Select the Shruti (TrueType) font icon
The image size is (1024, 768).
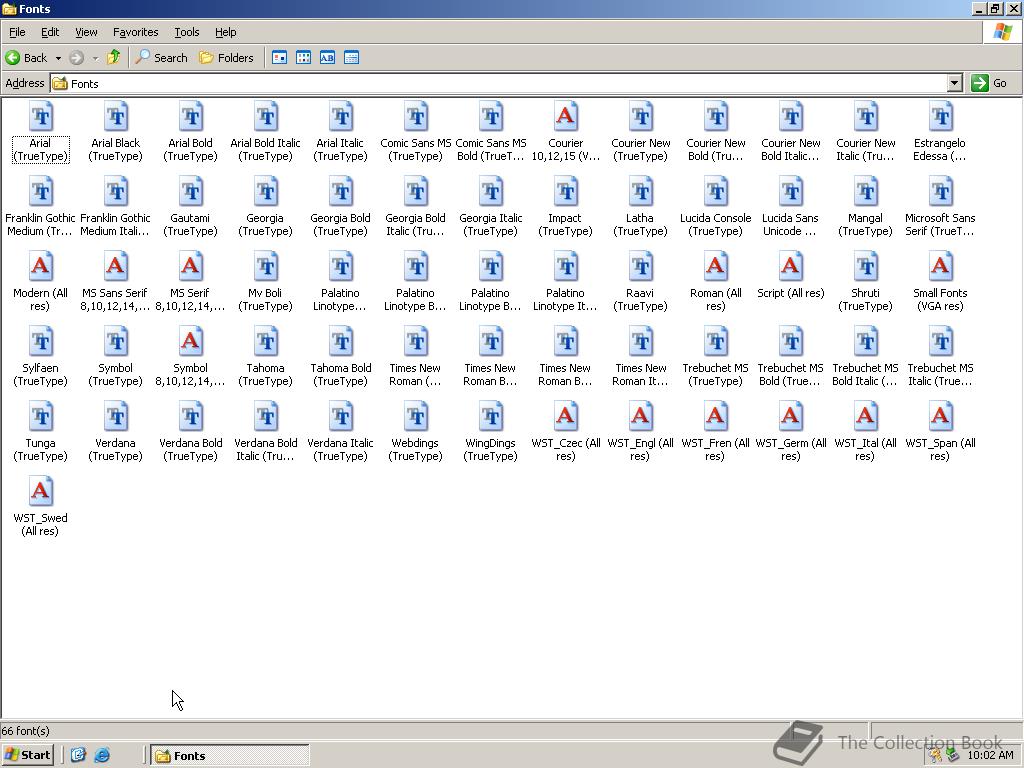coord(866,266)
